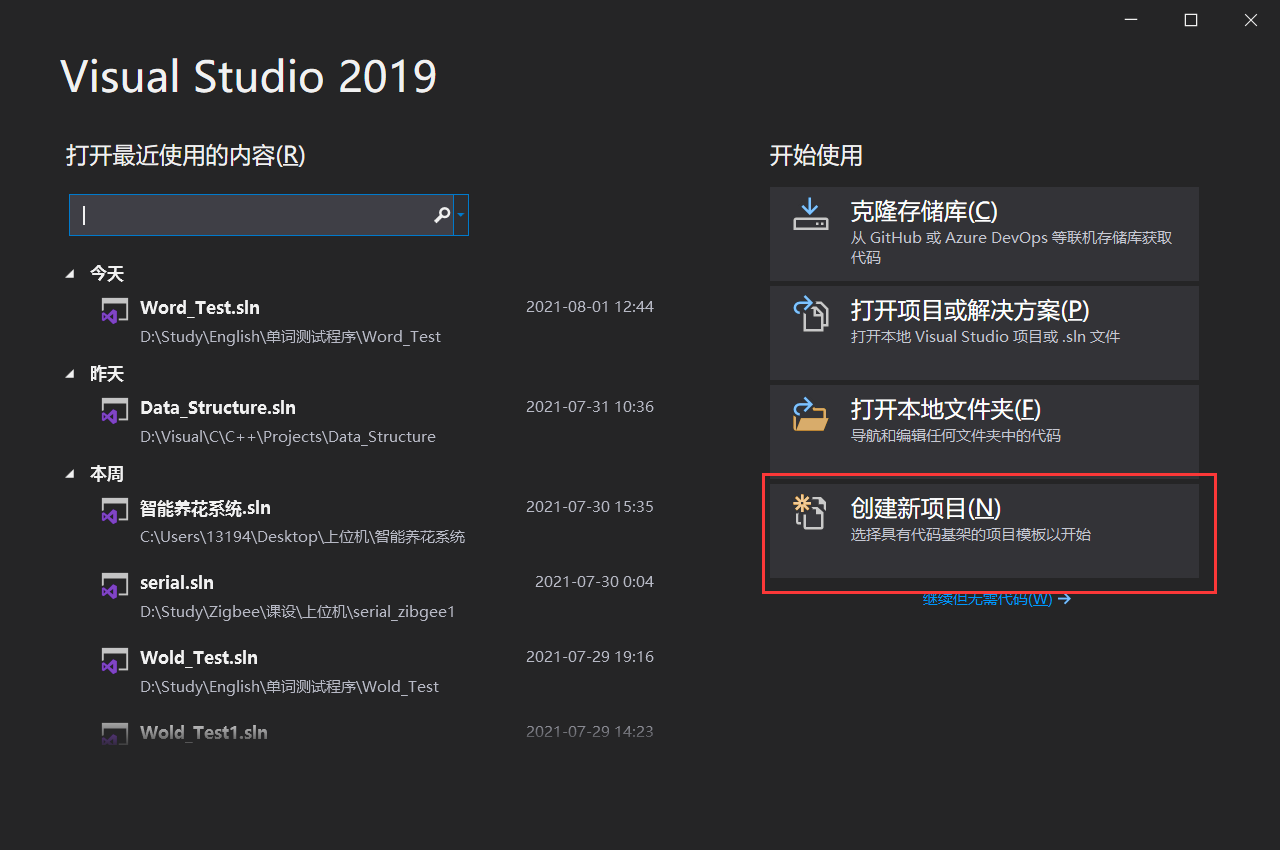Click timestamp 2021-07-29 14:23
This screenshot has height=850, width=1280.
point(590,732)
